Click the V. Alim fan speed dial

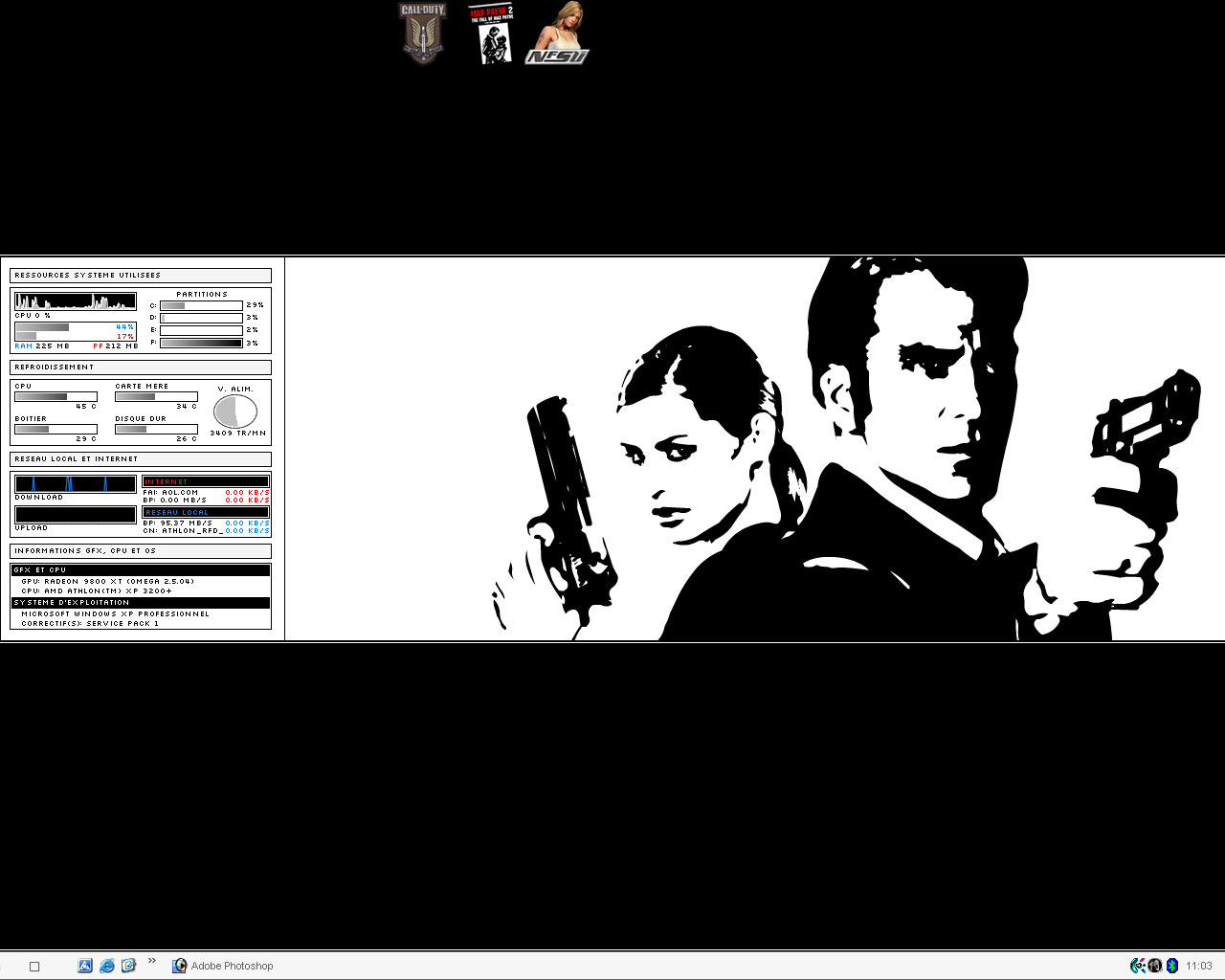pos(235,412)
